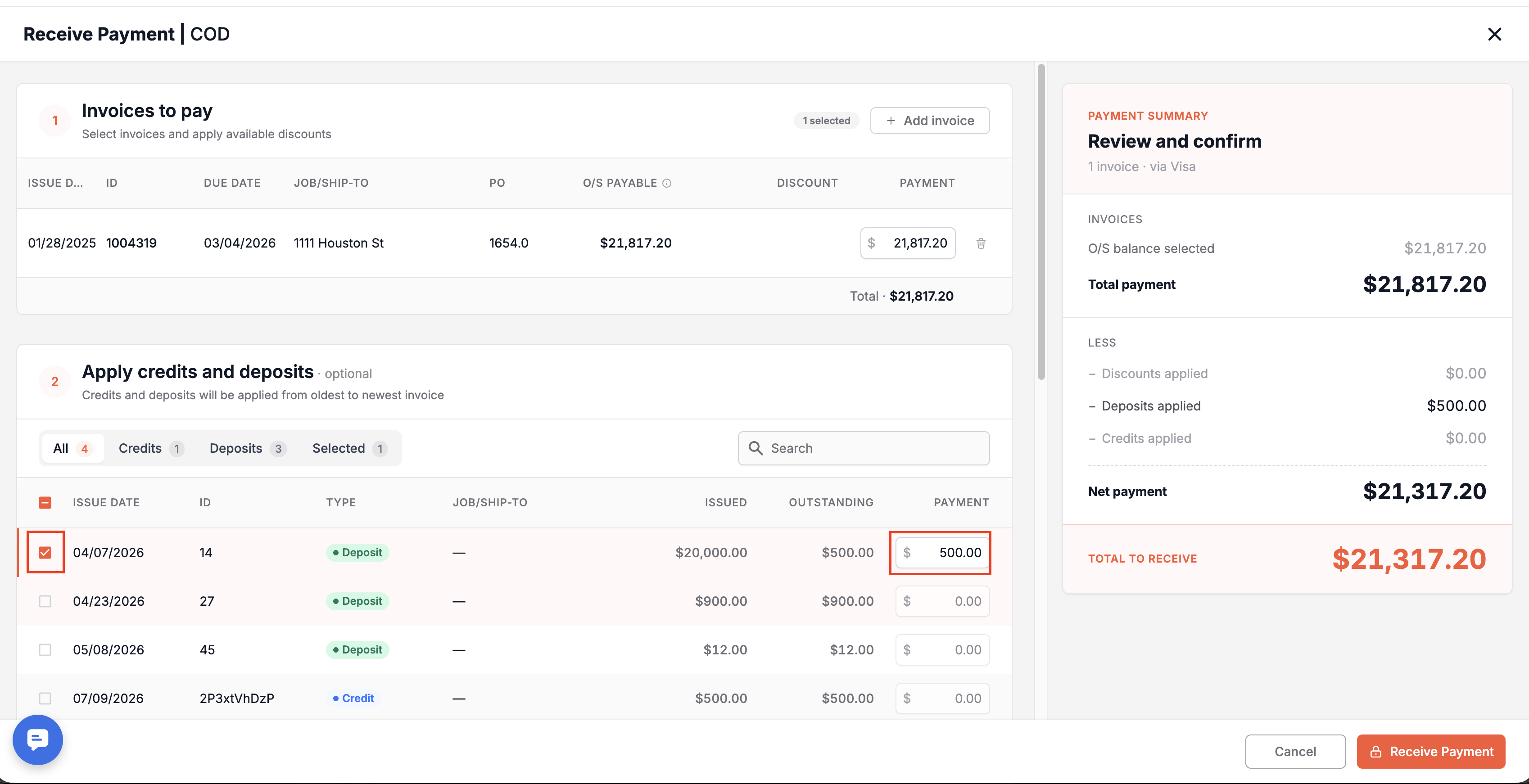Focus the credits search field
This screenshot has width=1529, height=784.
(x=864, y=448)
